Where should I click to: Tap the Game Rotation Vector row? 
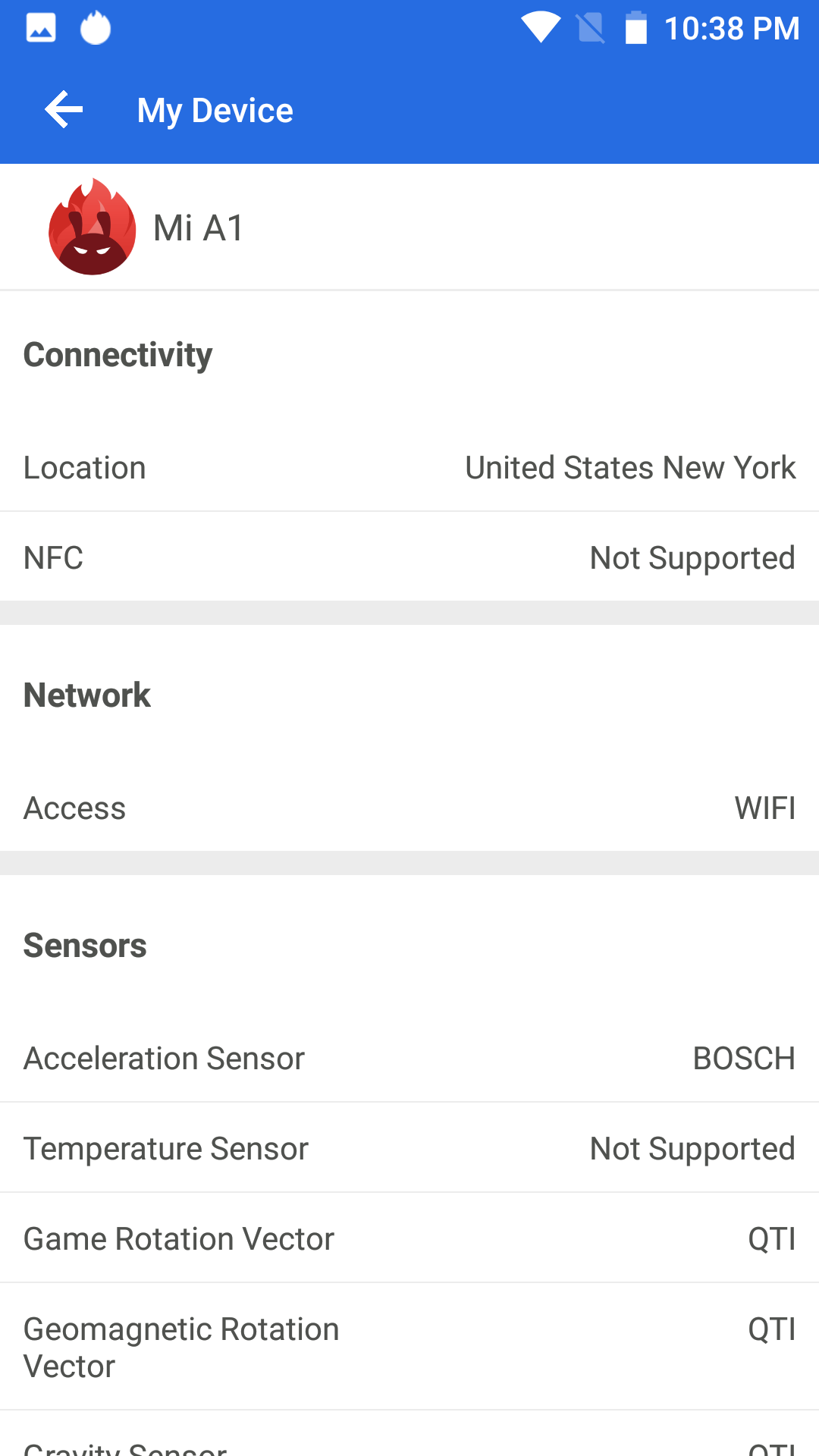tap(409, 1239)
